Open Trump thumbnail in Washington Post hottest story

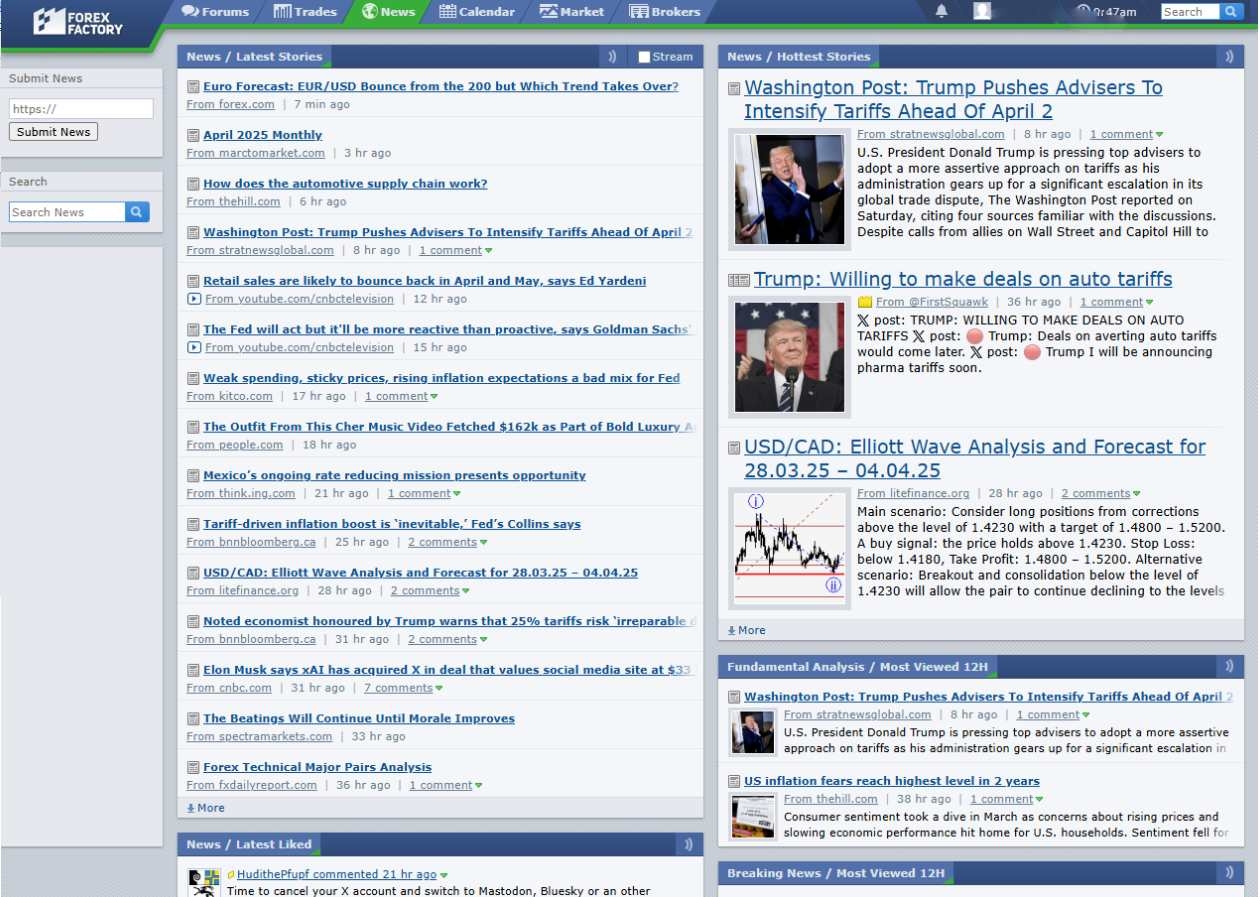pyautogui.click(x=789, y=189)
